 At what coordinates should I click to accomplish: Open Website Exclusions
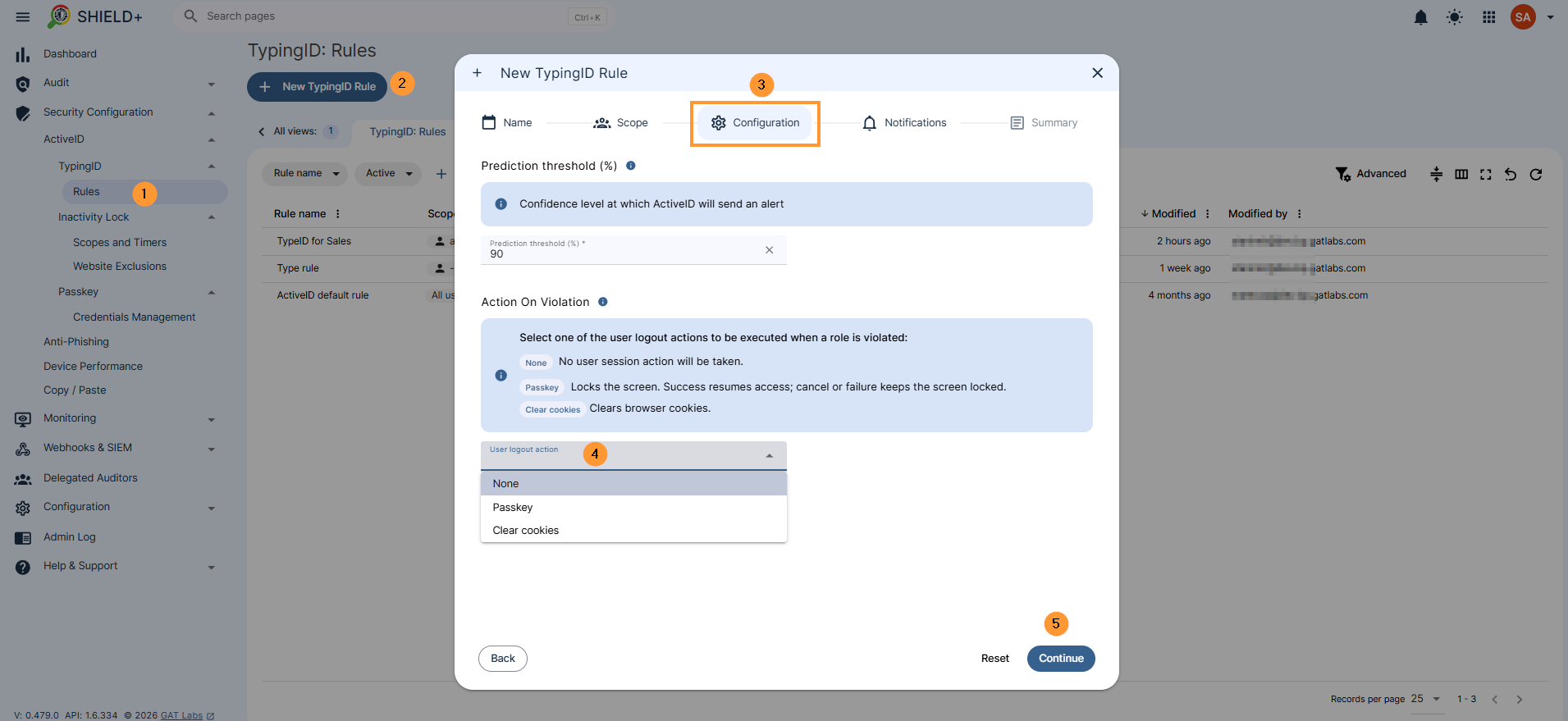120,267
